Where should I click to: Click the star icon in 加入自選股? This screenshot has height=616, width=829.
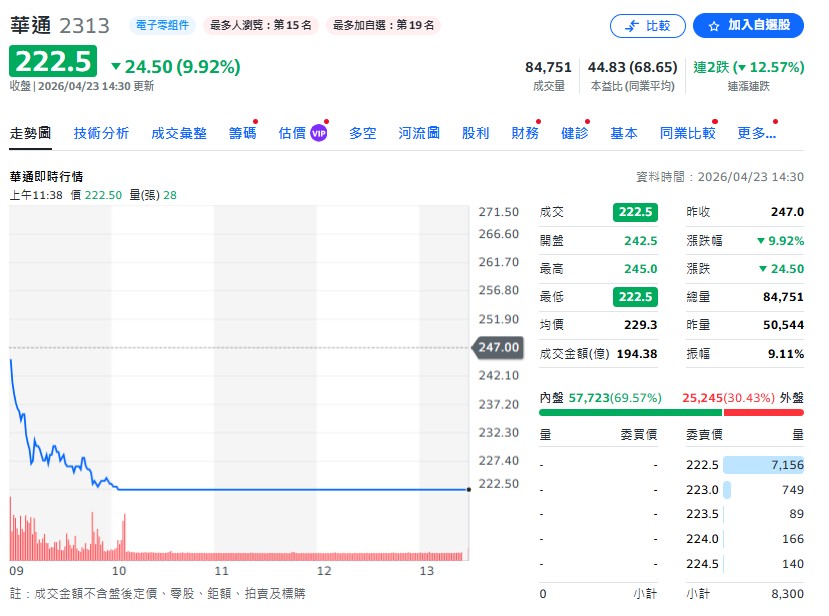point(714,26)
